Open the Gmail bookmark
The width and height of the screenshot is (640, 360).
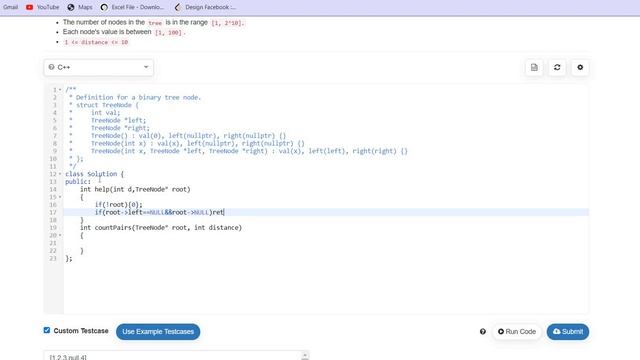(x=10, y=7)
